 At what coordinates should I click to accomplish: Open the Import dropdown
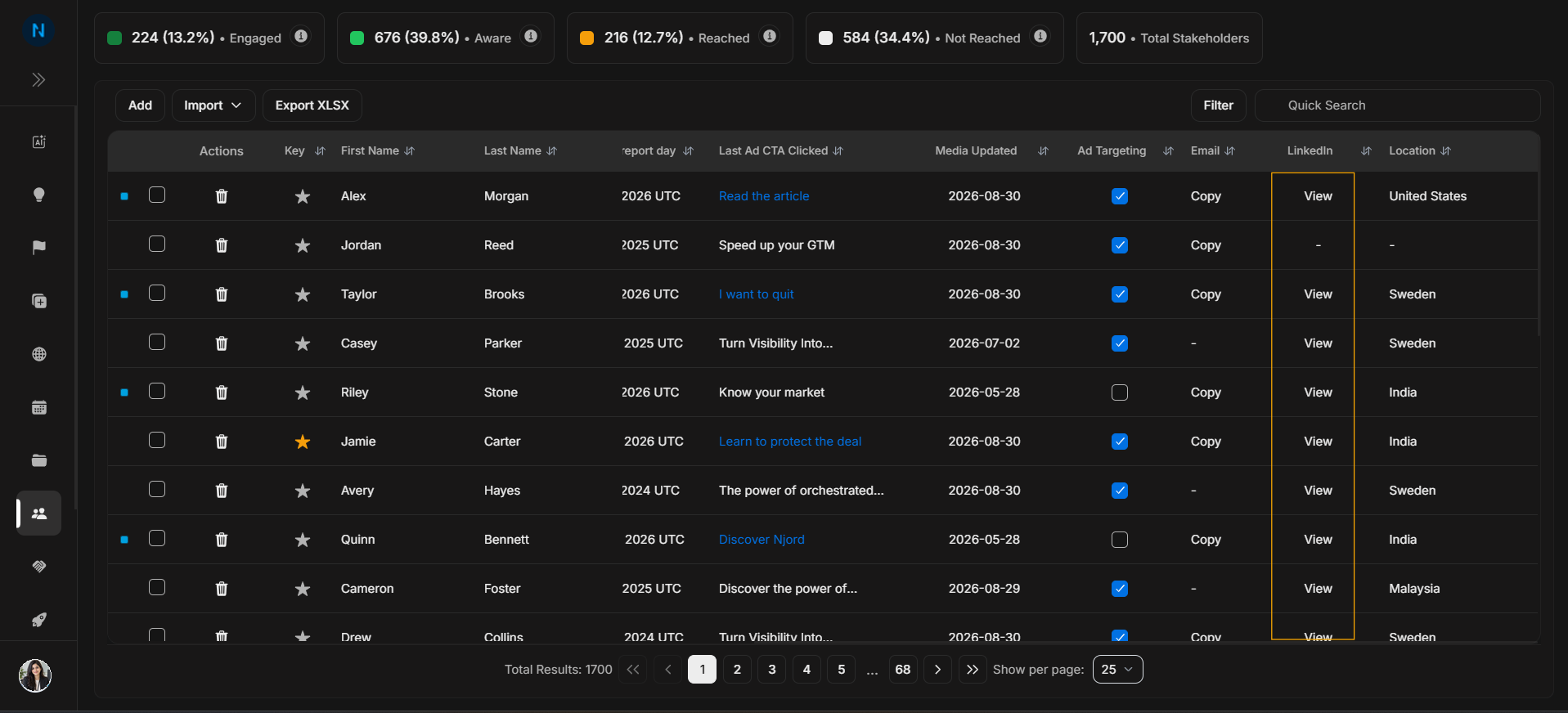coord(213,105)
